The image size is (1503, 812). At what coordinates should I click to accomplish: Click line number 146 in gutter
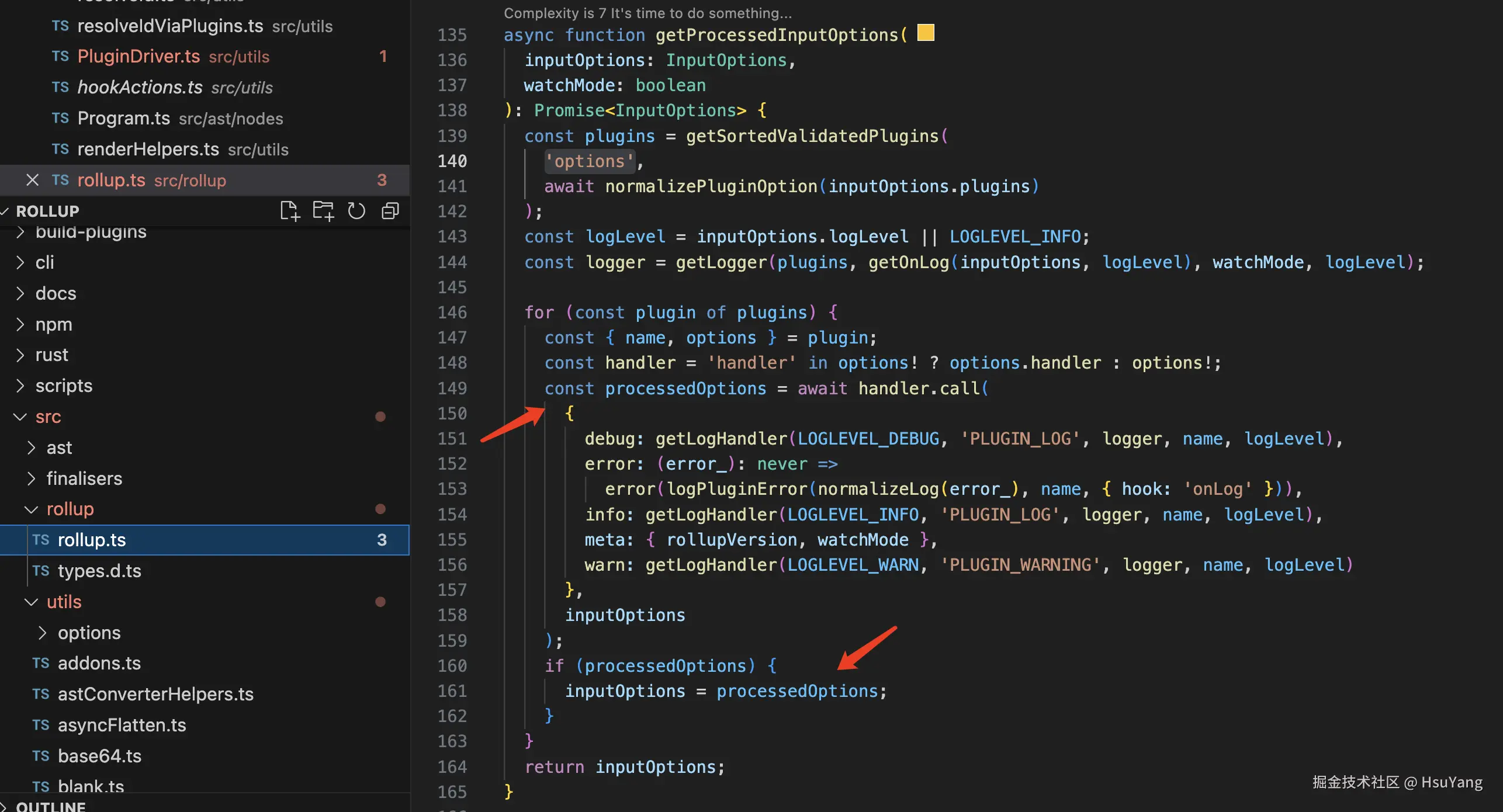pyautogui.click(x=452, y=313)
